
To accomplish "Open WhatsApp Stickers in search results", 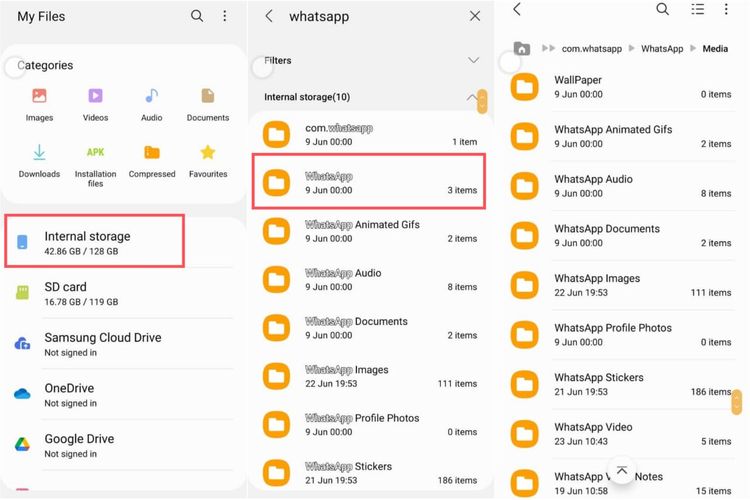I will pyautogui.click(x=370, y=473).
